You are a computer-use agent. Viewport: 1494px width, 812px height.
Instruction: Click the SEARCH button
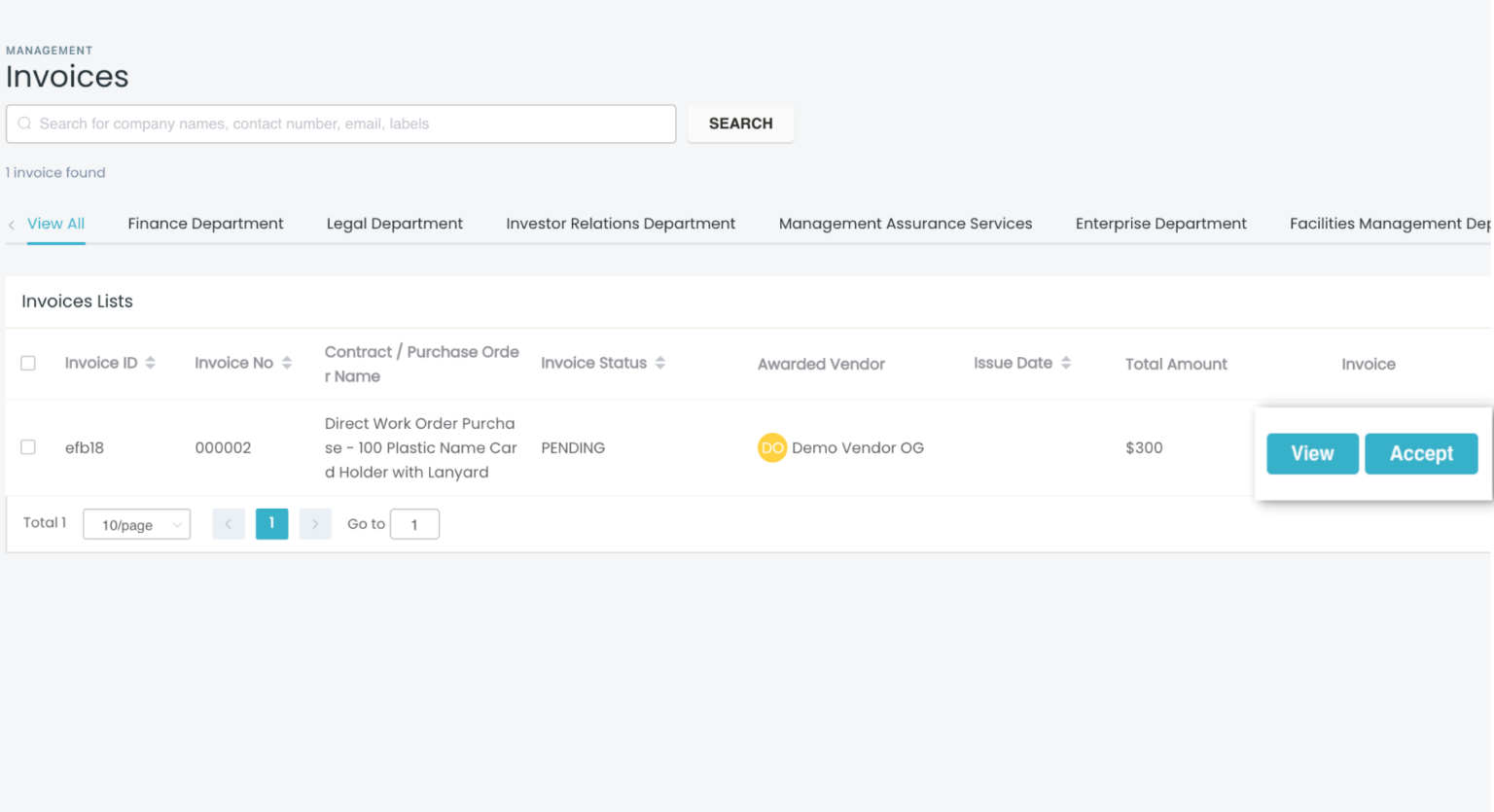pos(741,124)
